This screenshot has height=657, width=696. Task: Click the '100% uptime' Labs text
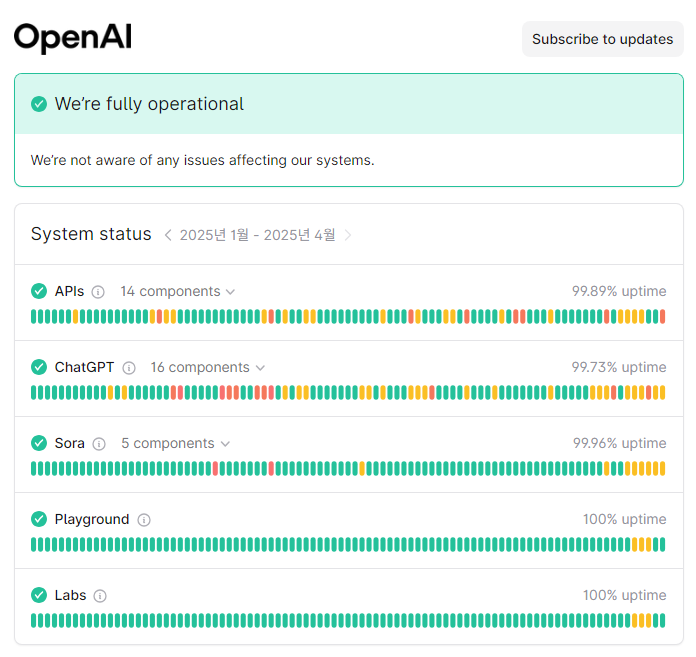click(x=625, y=595)
